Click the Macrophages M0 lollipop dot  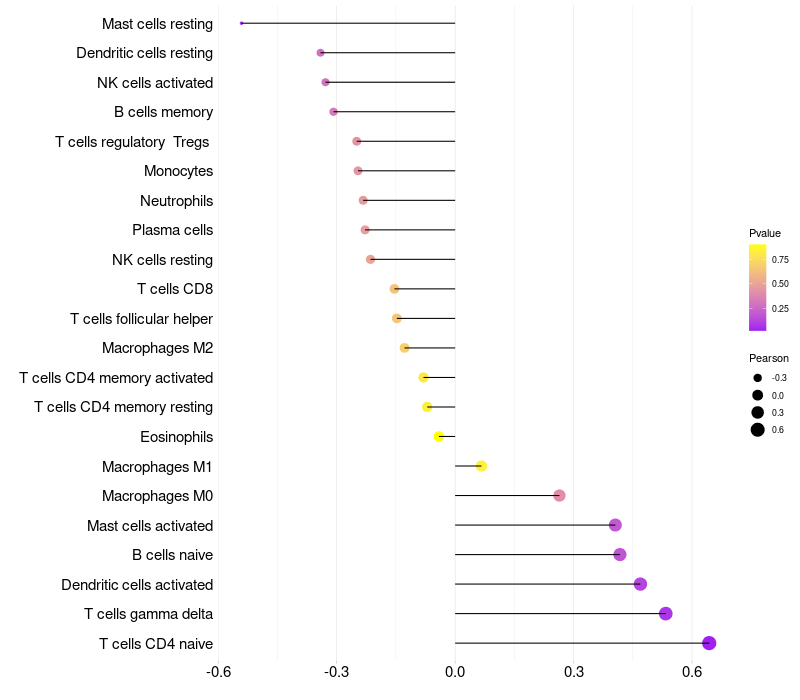point(559,495)
